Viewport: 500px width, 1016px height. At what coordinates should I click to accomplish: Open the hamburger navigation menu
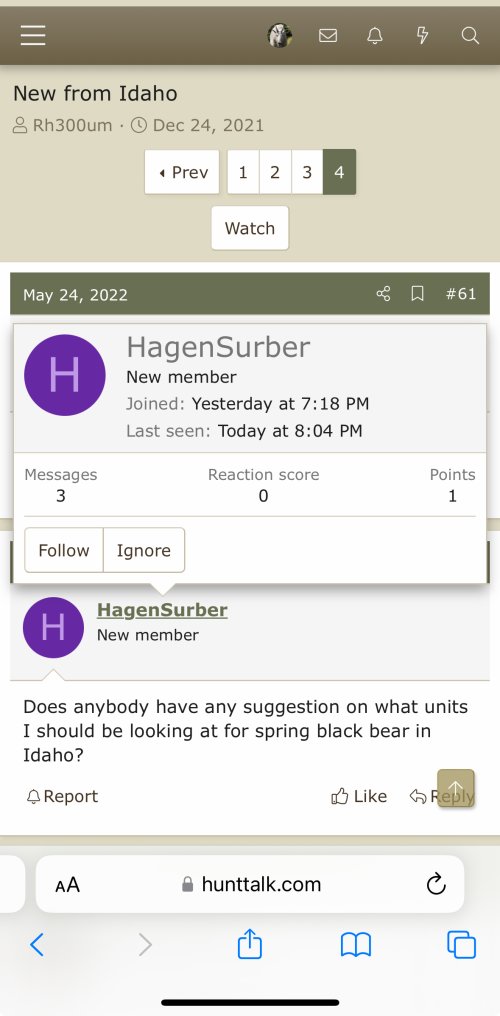(33, 35)
